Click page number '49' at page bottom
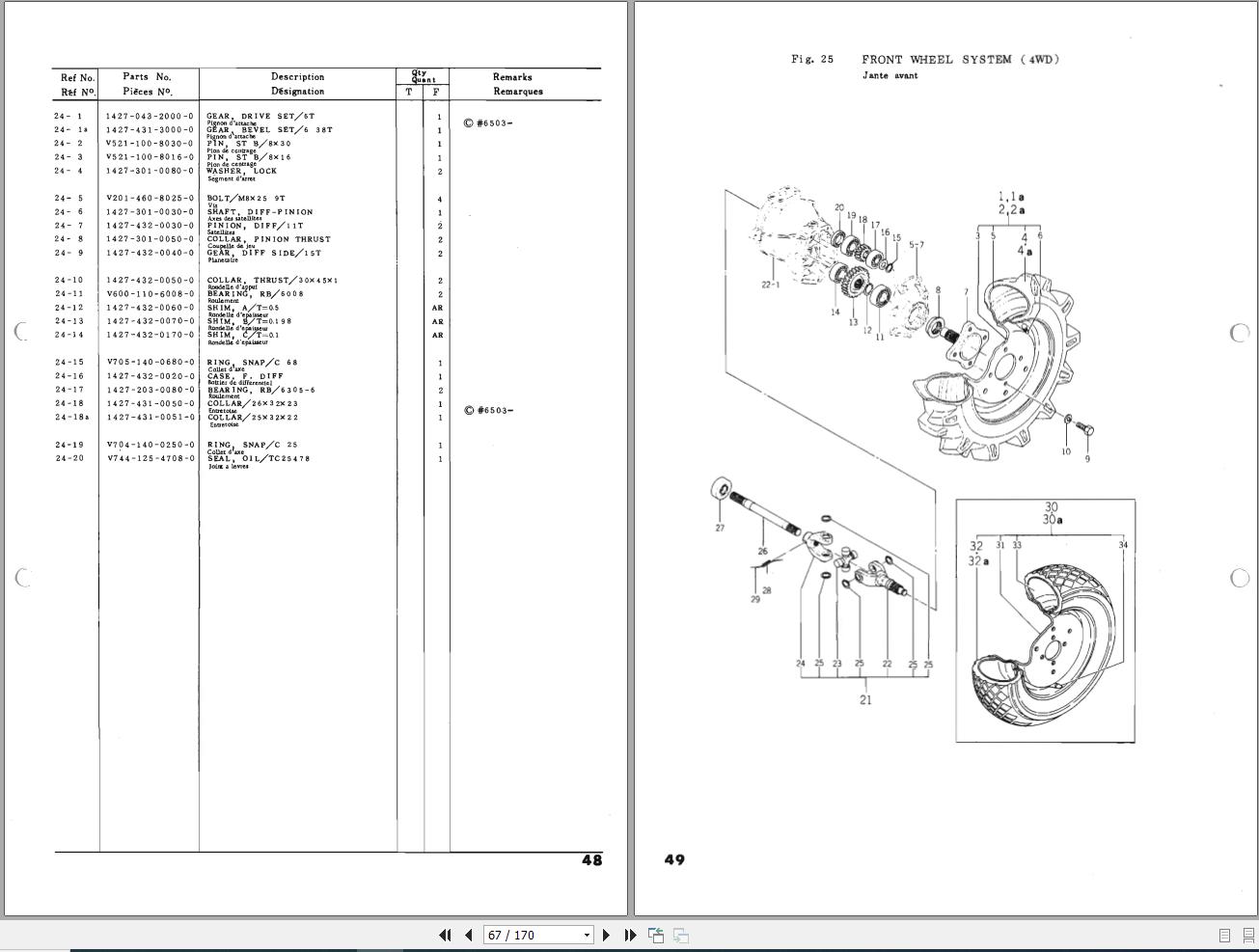This screenshot has width=1259, height=952. (674, 859)
